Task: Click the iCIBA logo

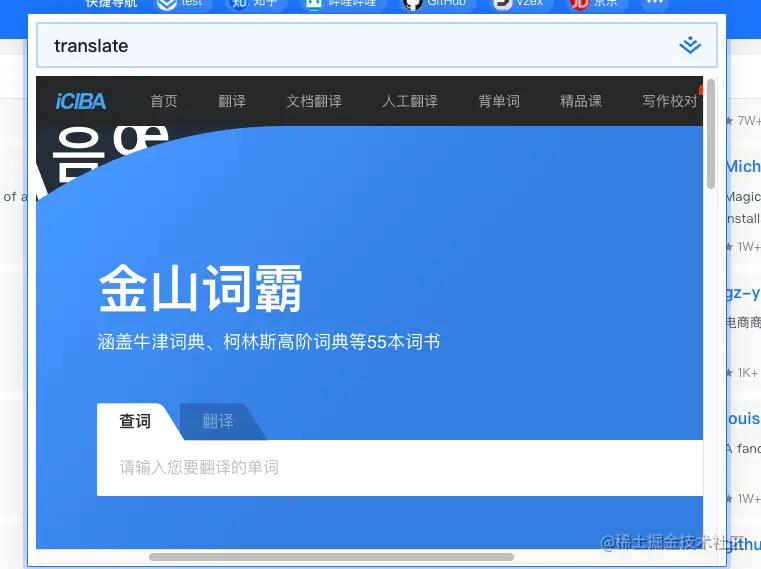Action: pyautogui.click(x=81, y=101)
